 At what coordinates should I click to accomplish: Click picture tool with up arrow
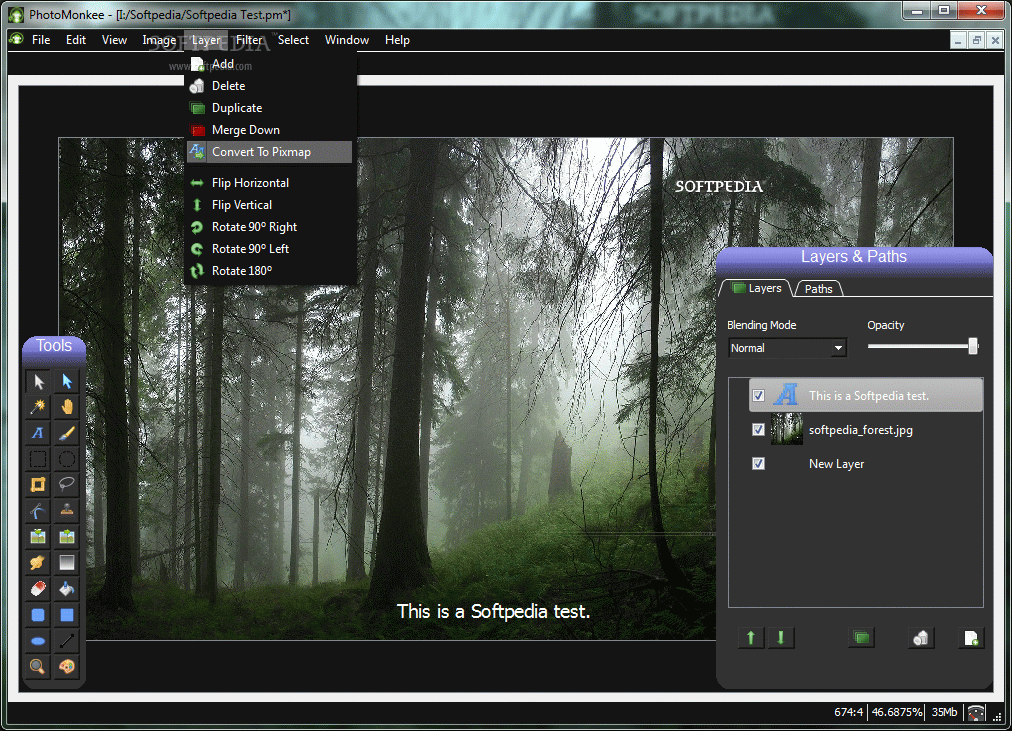point(38,537)
